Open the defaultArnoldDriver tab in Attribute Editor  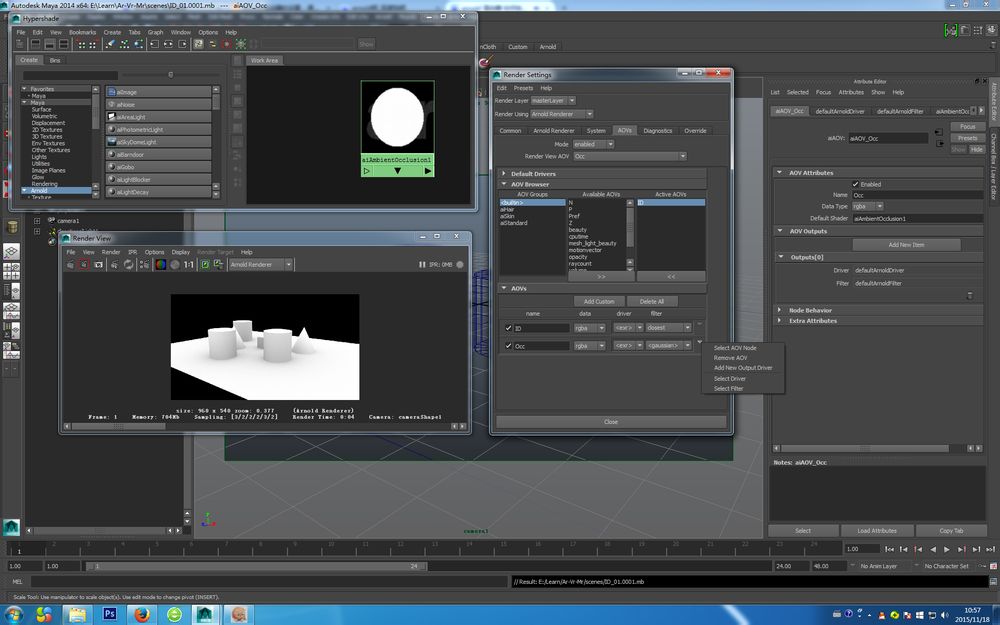[840, 111]
